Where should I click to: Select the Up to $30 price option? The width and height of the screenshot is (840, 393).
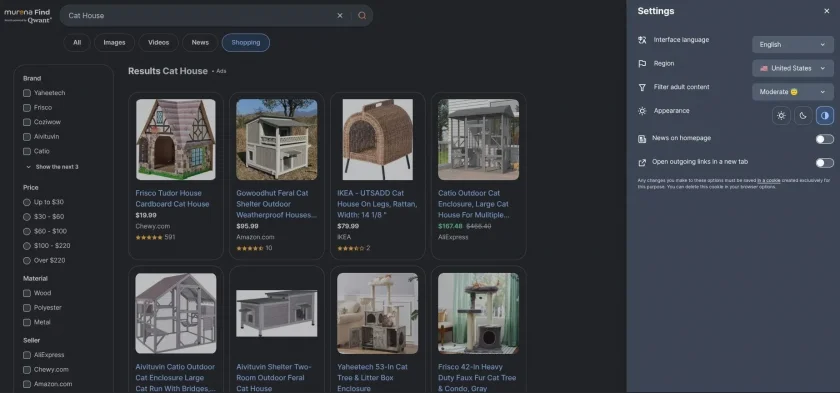pos(27,202)
